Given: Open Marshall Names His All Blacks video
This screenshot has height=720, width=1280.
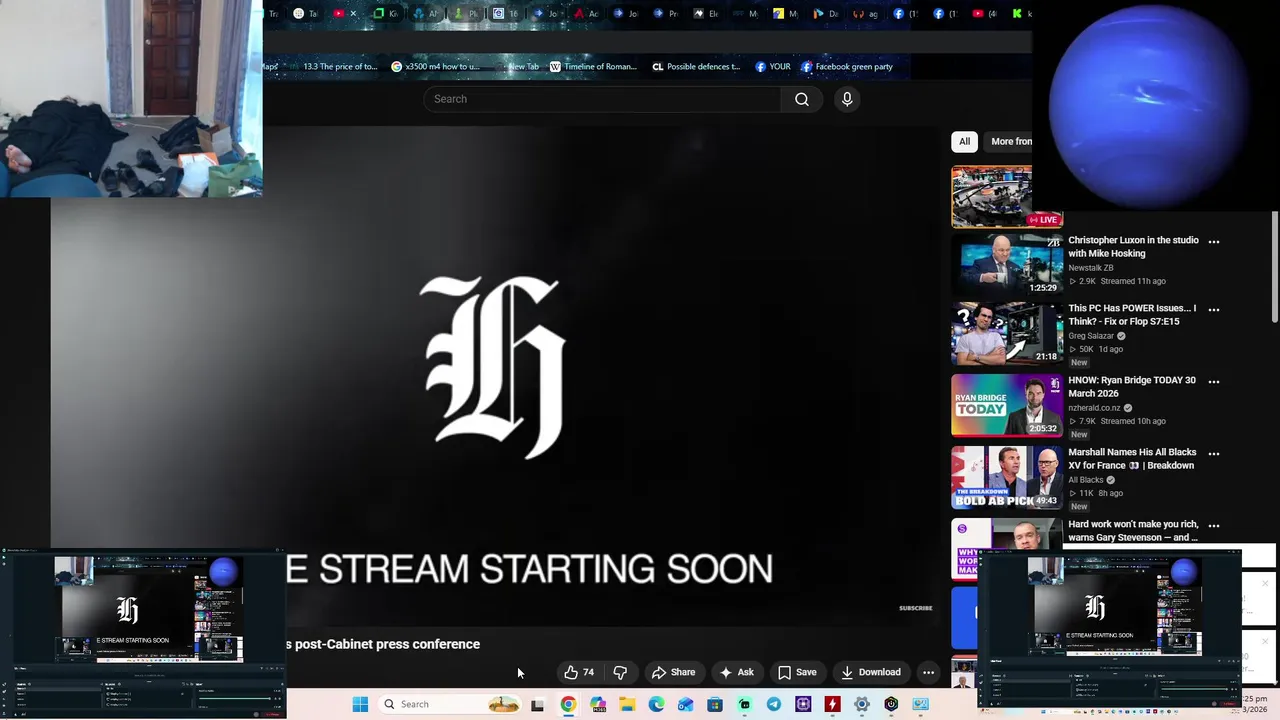Looking at the screenshot, I should 1132,459.
